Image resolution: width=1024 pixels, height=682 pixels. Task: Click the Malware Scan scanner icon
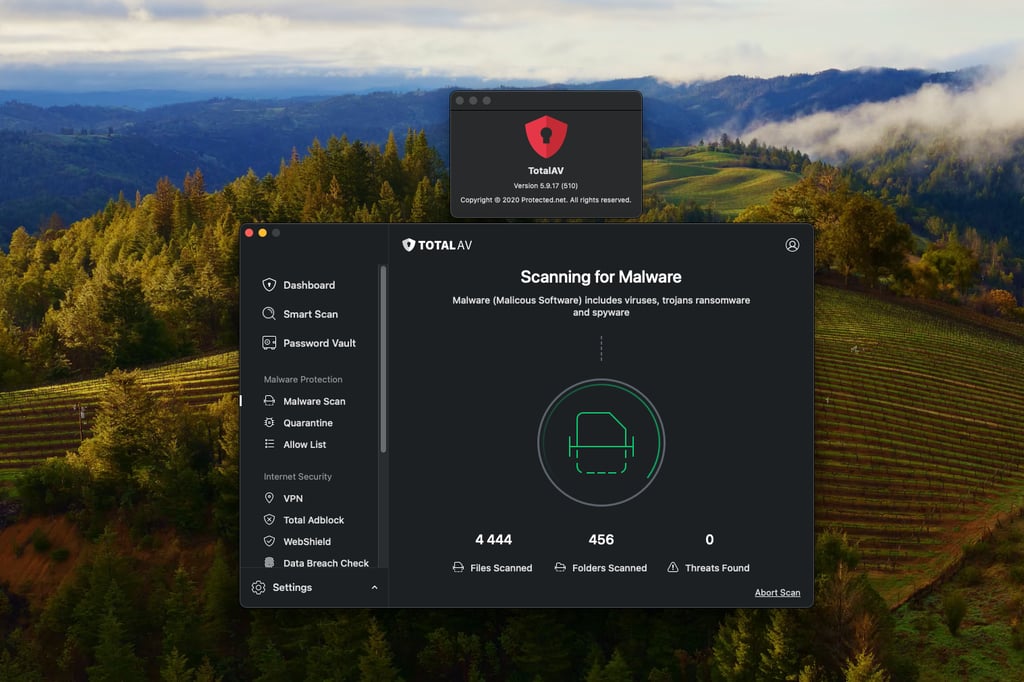click(x=269, y=400)
